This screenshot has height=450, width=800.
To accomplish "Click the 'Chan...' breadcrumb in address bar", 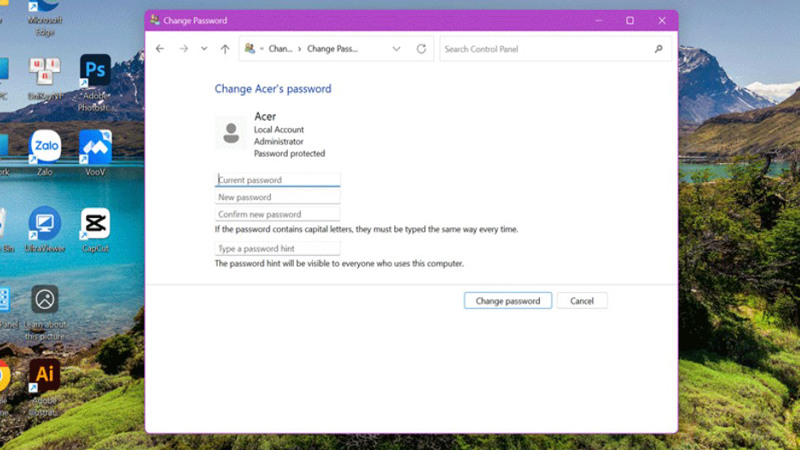I will pos(281,49).
